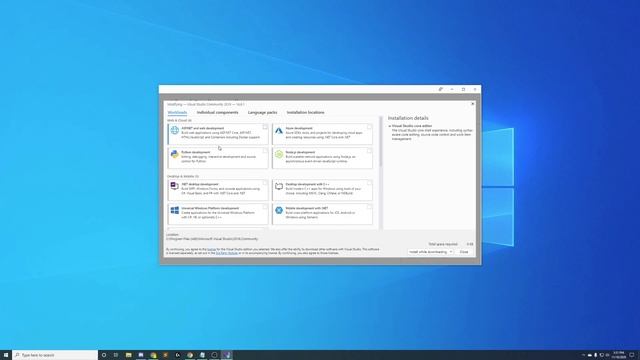Viewport: 640px width, 360px height.
Task: Open the Windows Start menu
Action: (x=6, y=355)
